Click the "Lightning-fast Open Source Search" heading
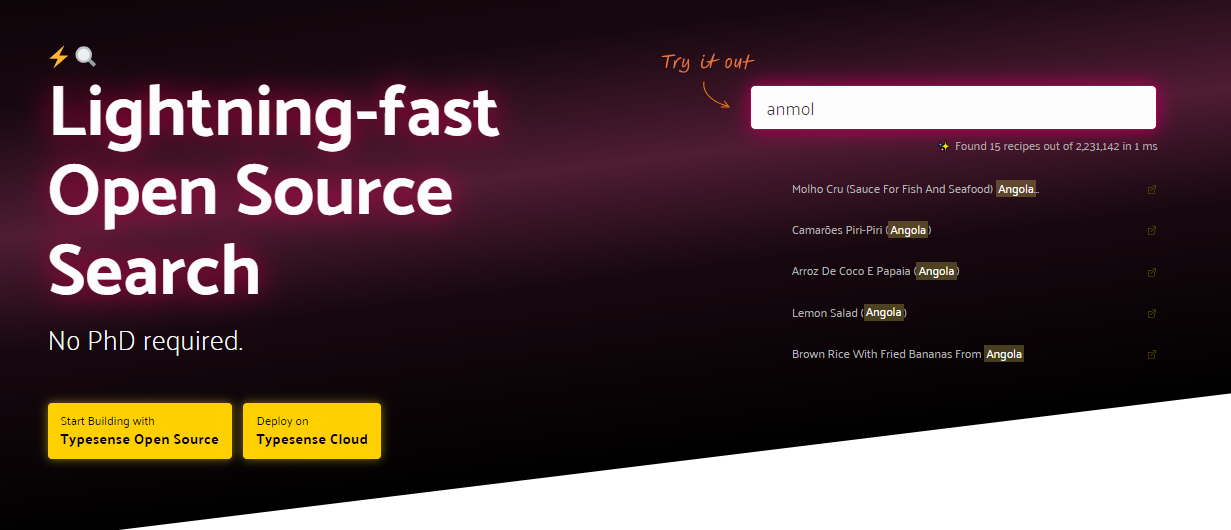This screenshot has width=1231, height=530. tap(273, 190)
